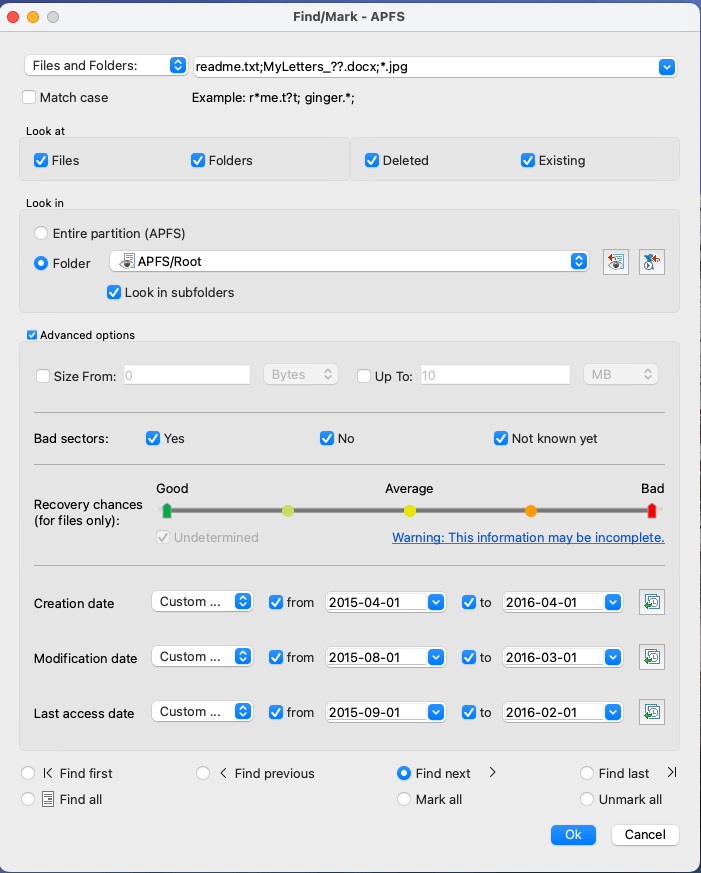Uncheck the Deleted checkbox
The width and height of the screenshot is (701, 873).
click(x=372, y=160)
